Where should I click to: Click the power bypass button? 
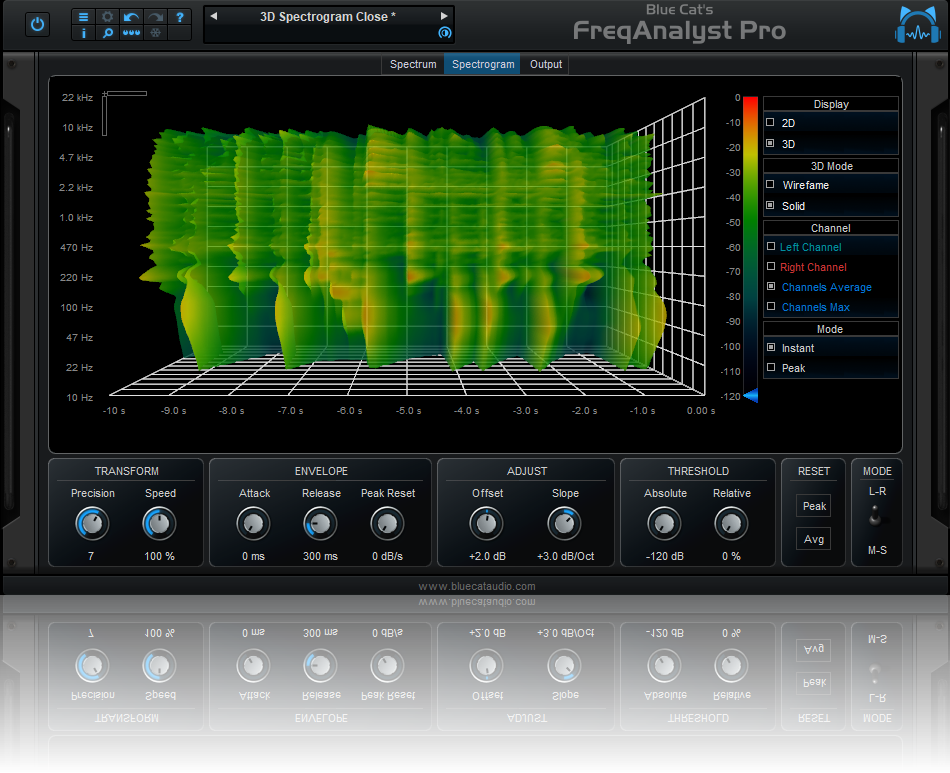38,24
